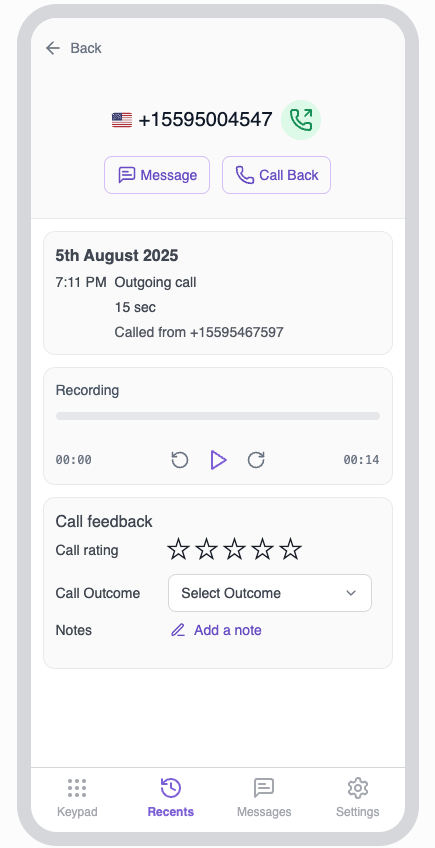Click the back arrow icon
The height and width of the screenshot is (848, 435).
tap(52, 48)
